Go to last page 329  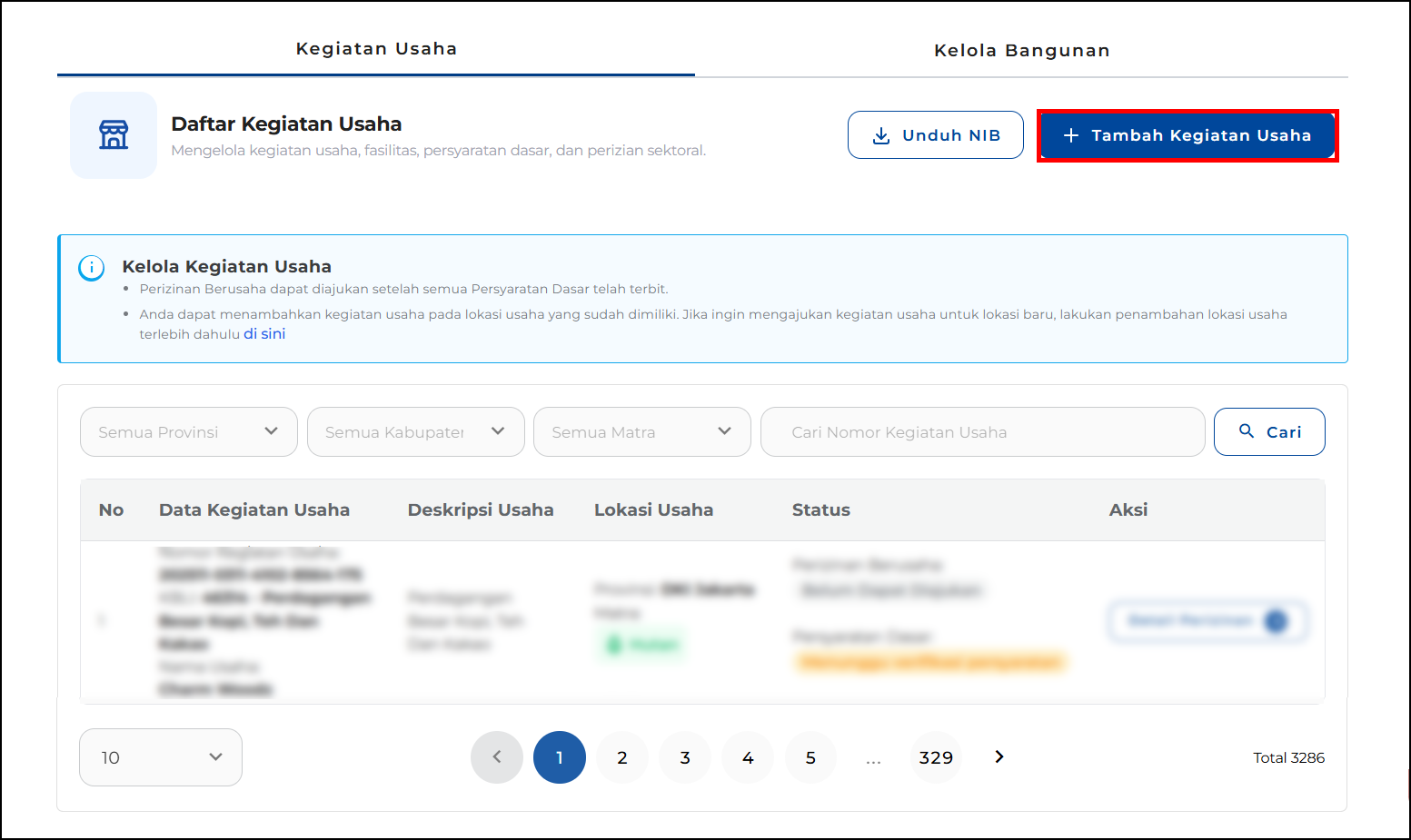936,757
